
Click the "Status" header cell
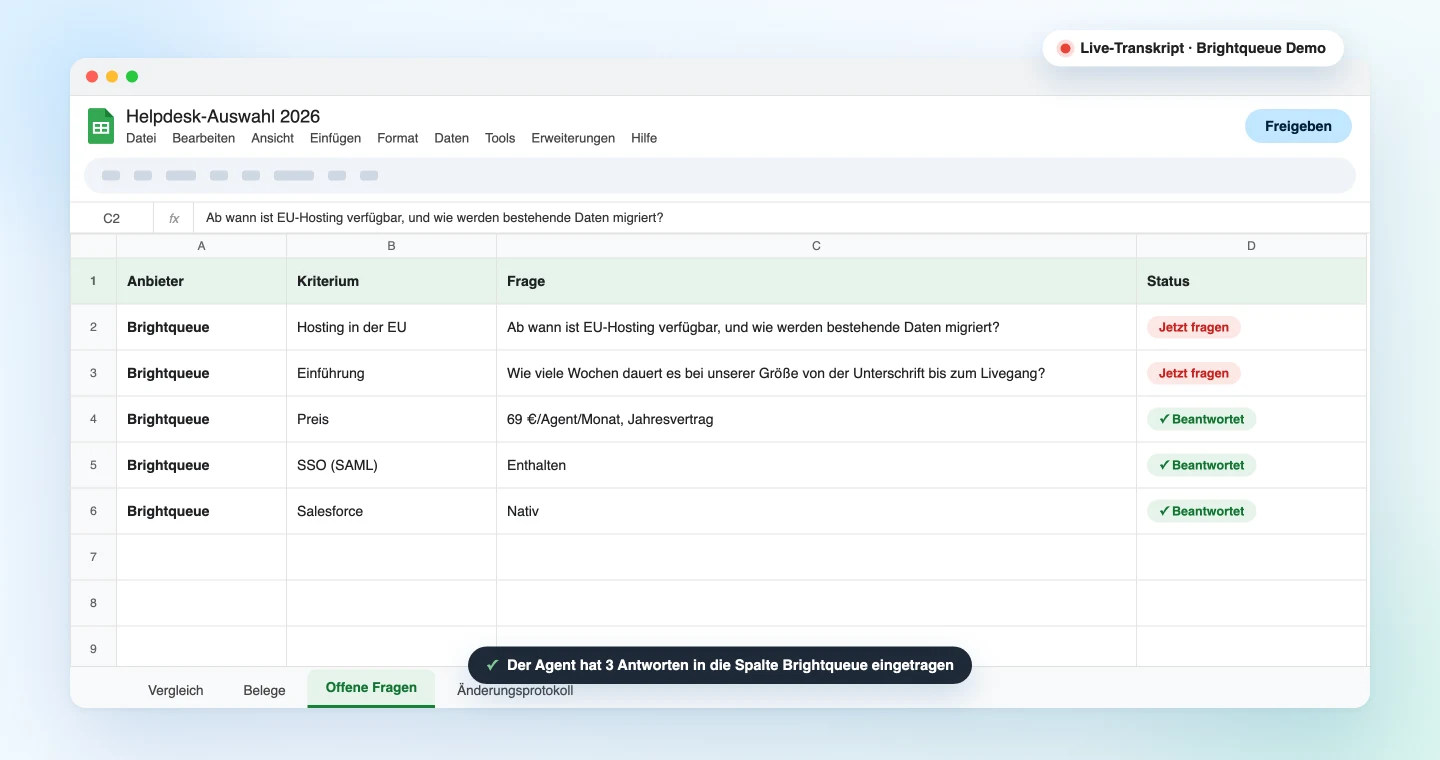click(x=1252, y=281)
